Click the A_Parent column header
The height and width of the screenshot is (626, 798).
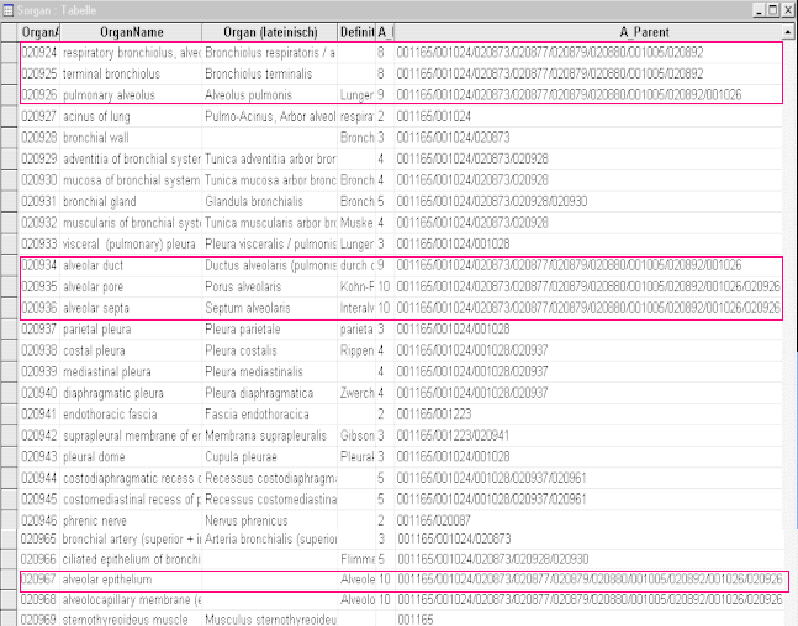point(586,31)
